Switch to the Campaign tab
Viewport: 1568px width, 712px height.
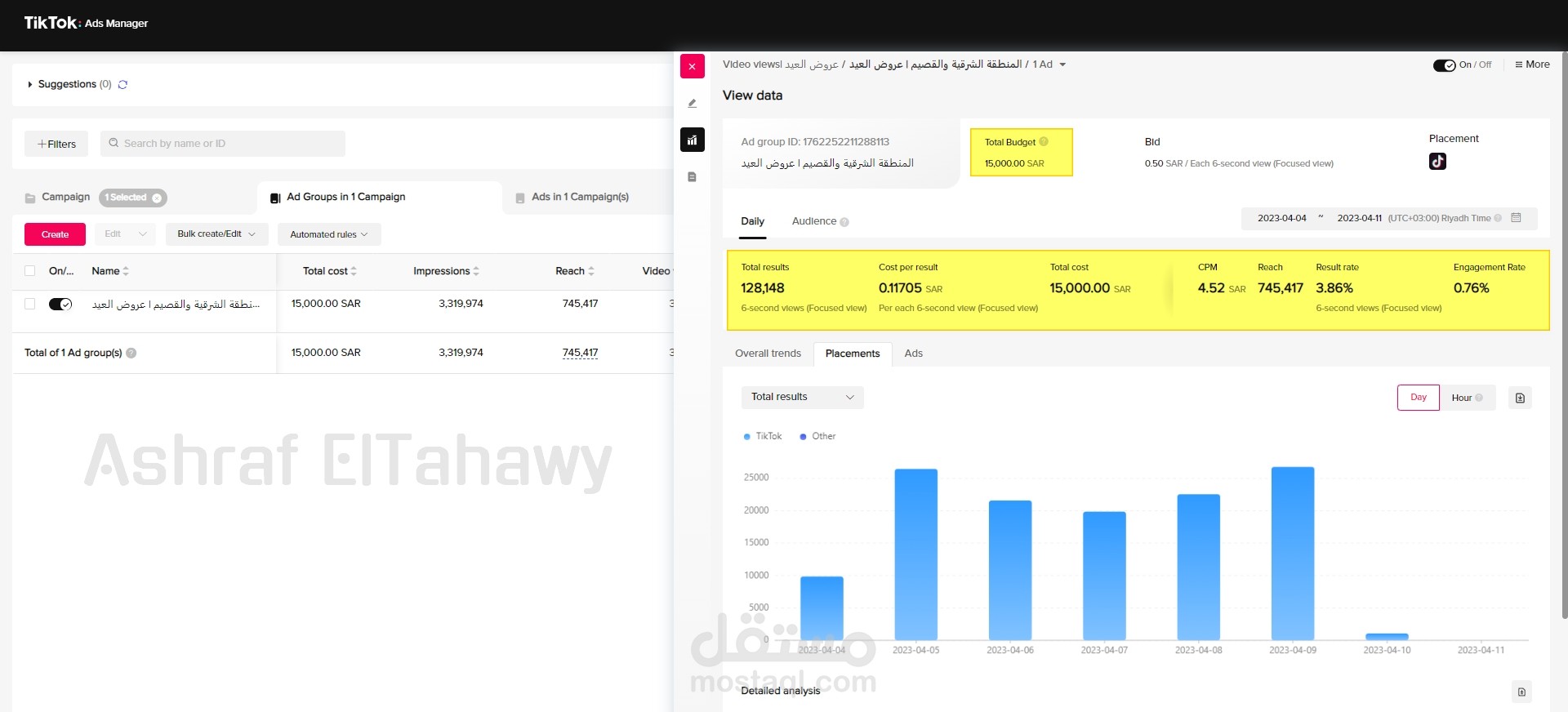tap(65, 197)
